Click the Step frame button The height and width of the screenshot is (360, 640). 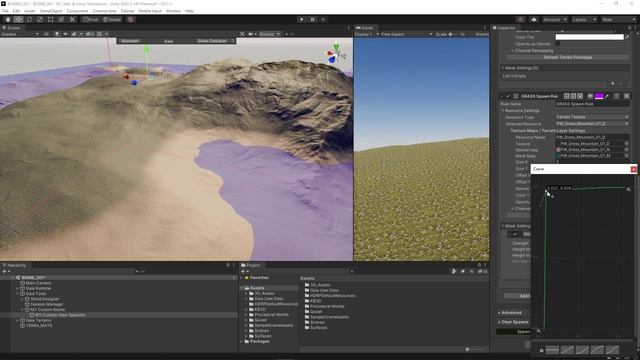point(324,19)
